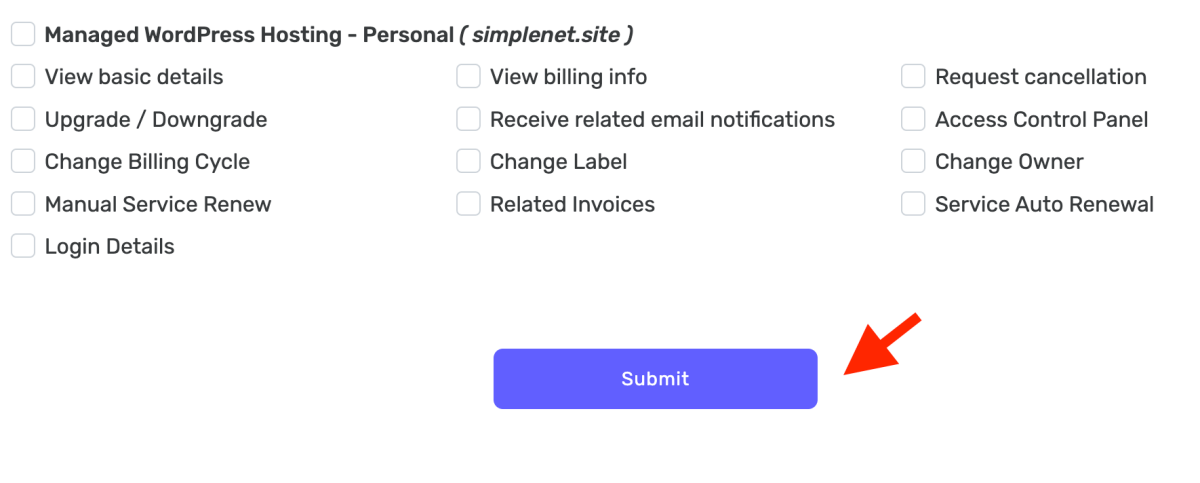Enable the Service Auto Renewal checkbox
The width and height of the screenshot is (1200, 483).
click(913, 204)
